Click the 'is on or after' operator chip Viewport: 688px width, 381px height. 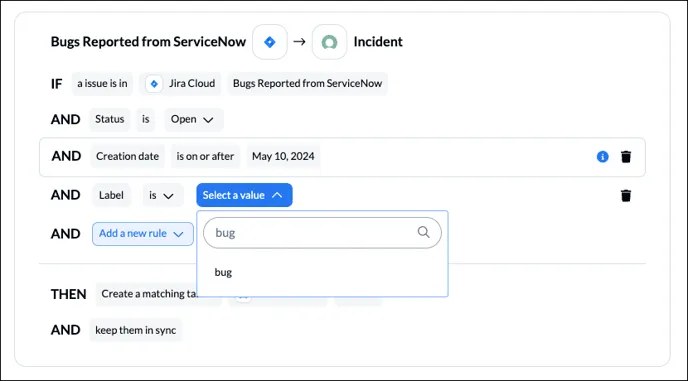pyautogui.click(x=205, y=156)
